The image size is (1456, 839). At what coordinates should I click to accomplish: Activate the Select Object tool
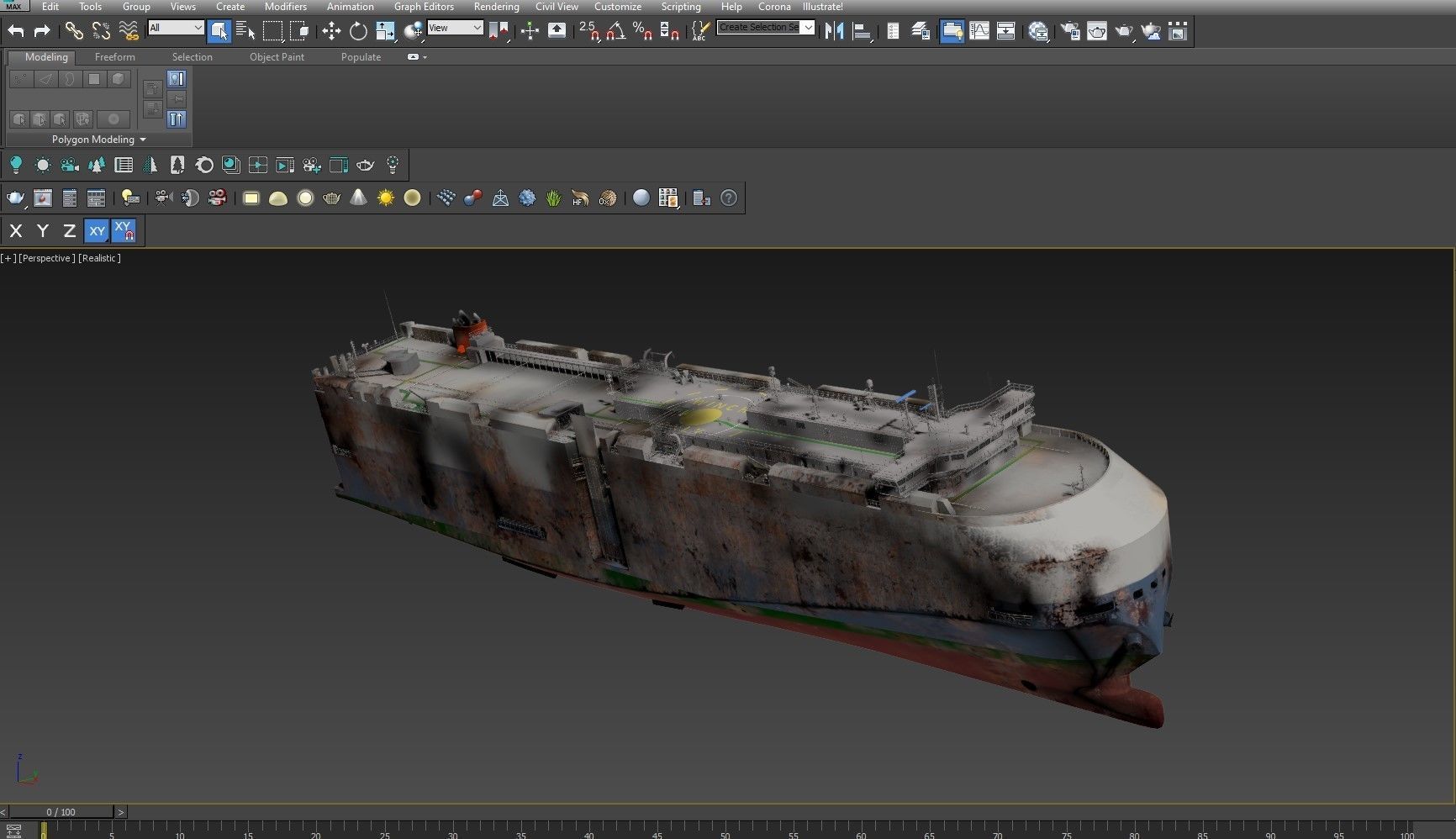[219, 31]
